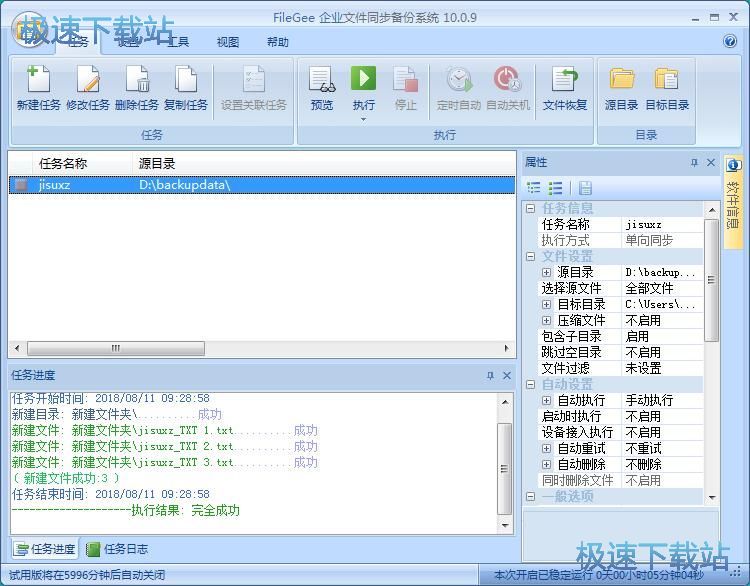Expand the 自动执行 property row

click(546, 400)
